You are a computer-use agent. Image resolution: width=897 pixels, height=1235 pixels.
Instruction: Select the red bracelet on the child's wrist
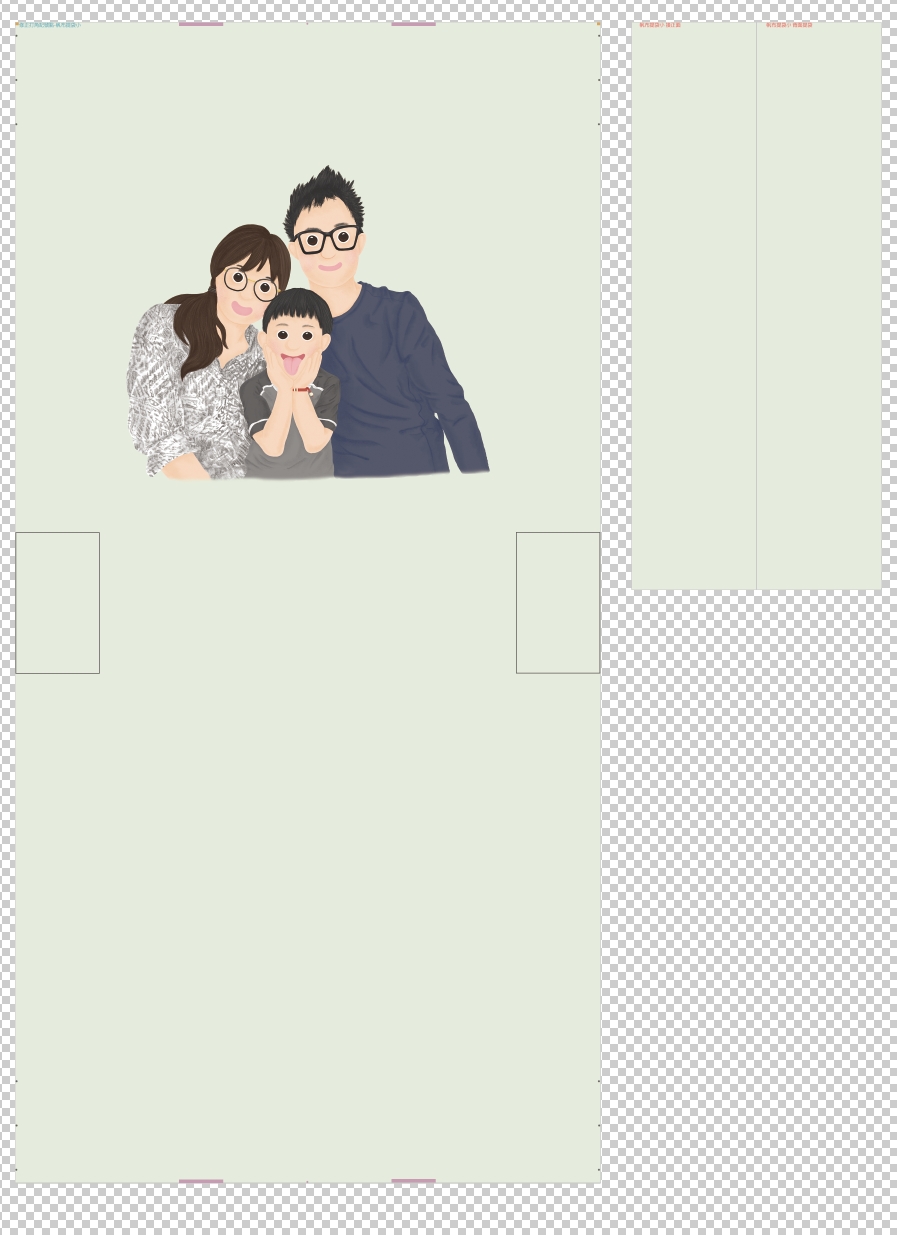tap(301, 389)
